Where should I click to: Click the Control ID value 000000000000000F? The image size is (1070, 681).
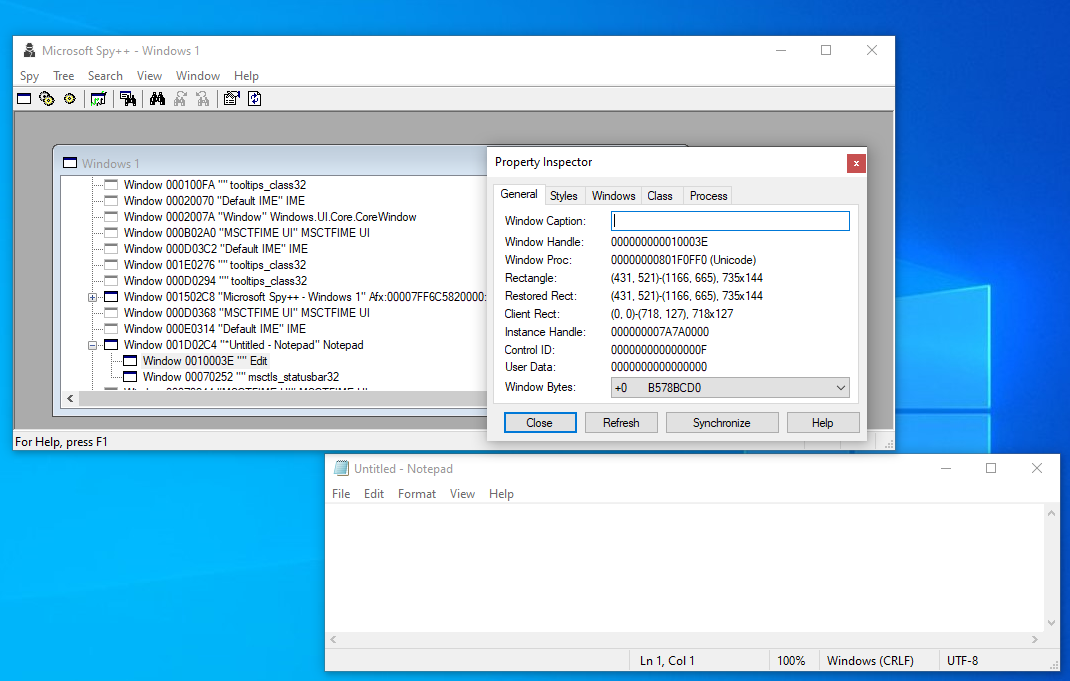(x=659, y=349)
